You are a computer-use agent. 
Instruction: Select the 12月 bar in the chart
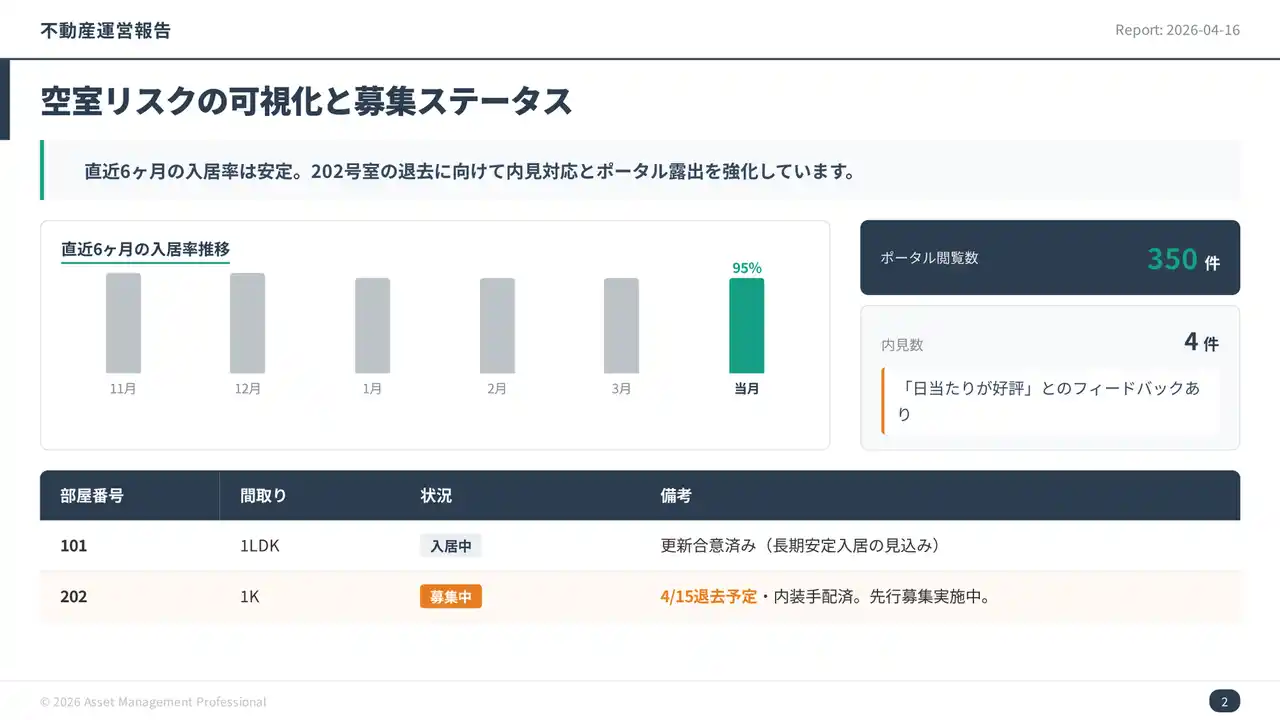[248, 323]
